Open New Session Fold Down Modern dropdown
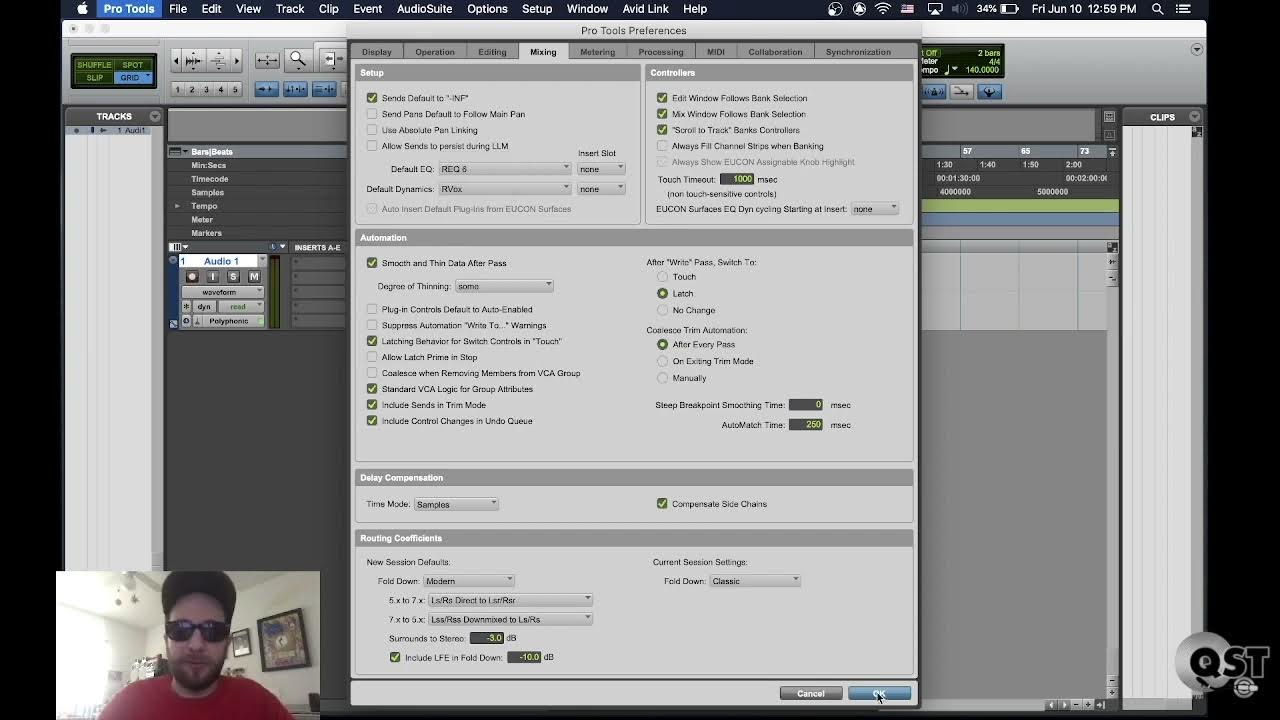1280x720 pixels. (469, 581)
